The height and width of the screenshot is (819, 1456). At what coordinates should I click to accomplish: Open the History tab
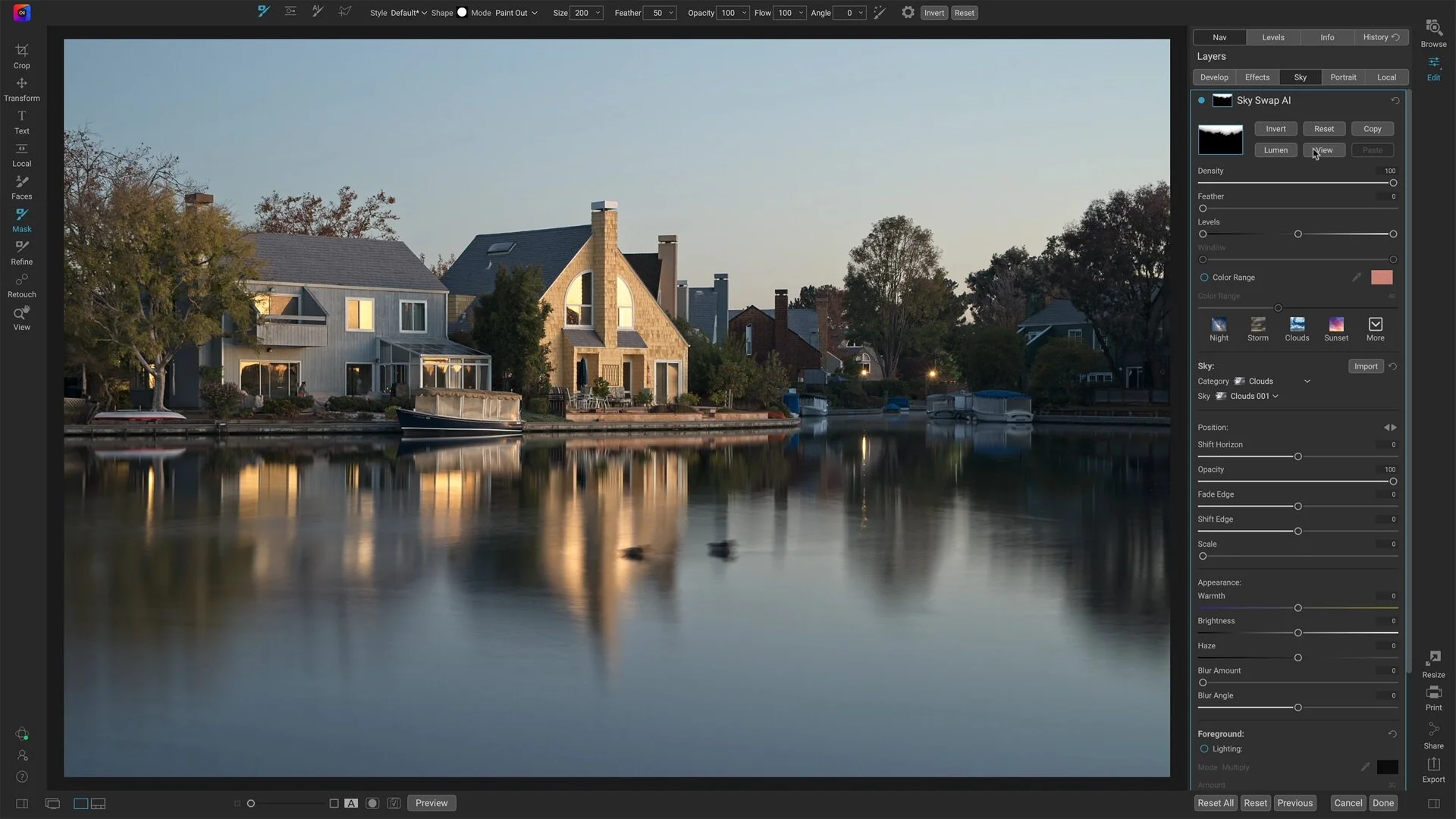(x=1376, y=37)
